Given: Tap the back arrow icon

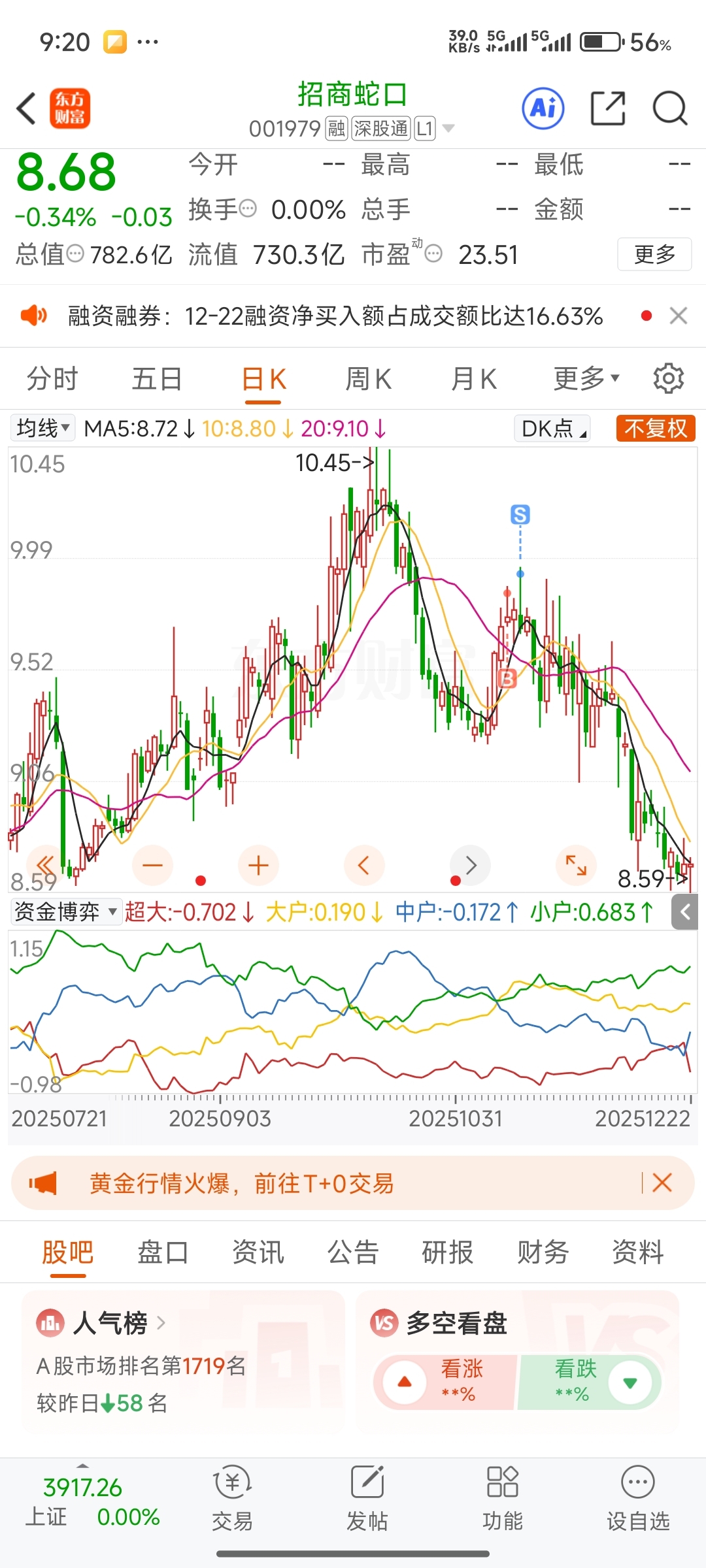Looking at the screenshot, I should [x=26, y=108].
